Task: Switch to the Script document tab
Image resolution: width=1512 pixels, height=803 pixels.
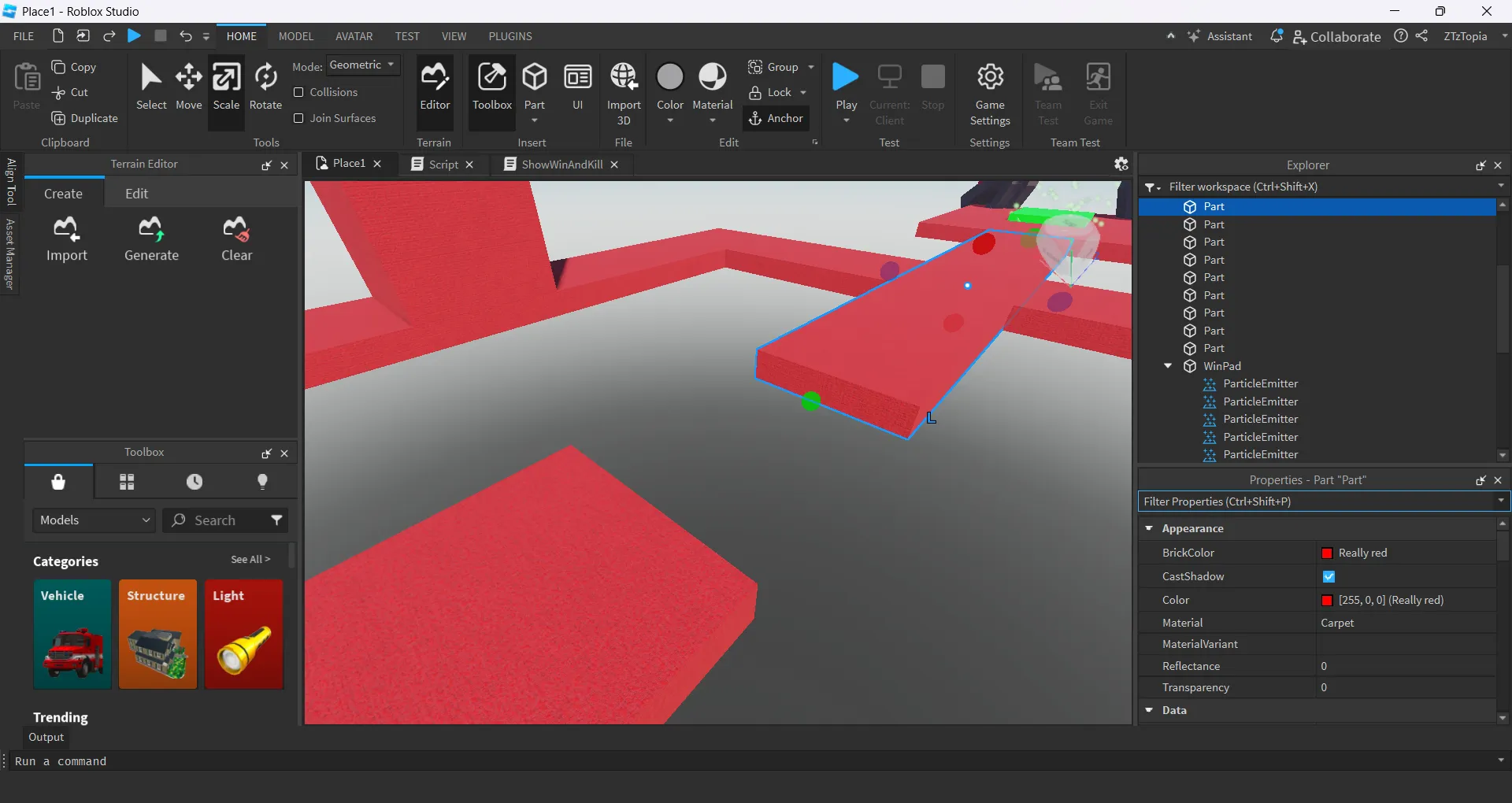Action: click(x=443, y=165)
